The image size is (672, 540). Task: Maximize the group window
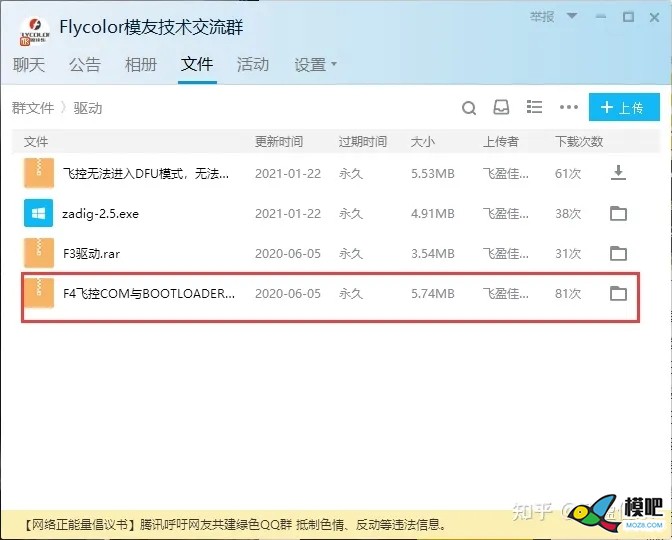point(628,17)
